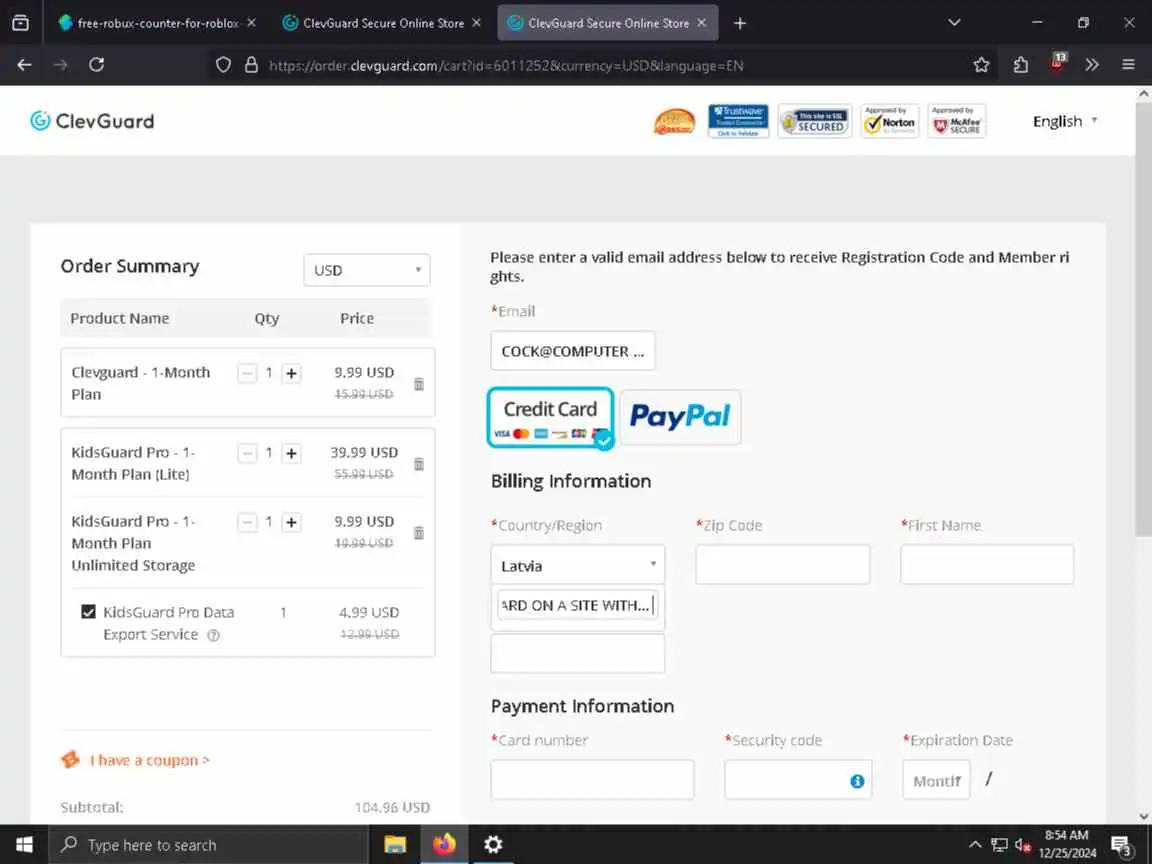This screenshot has height=864, width=1152.
Task: Decrease Clevguard 1-Month Plan quantity
Action: [247, 373]
